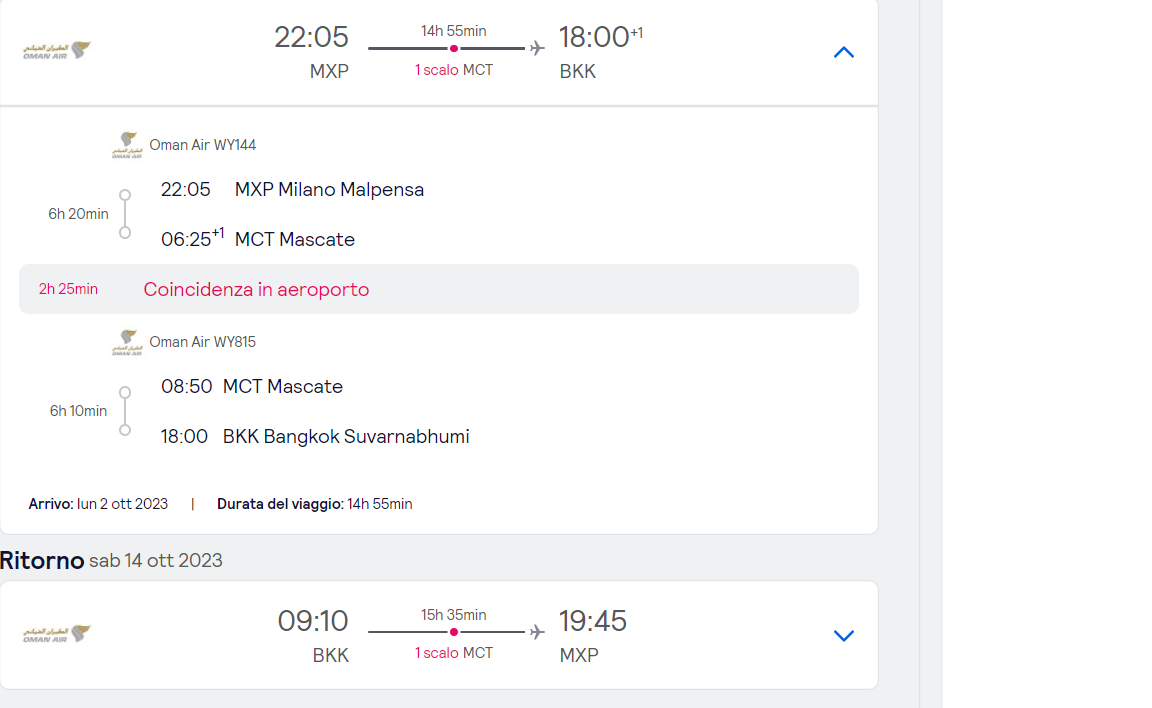
Task: Click the red stopover dot on outbound line
Action: click(454, 48)
